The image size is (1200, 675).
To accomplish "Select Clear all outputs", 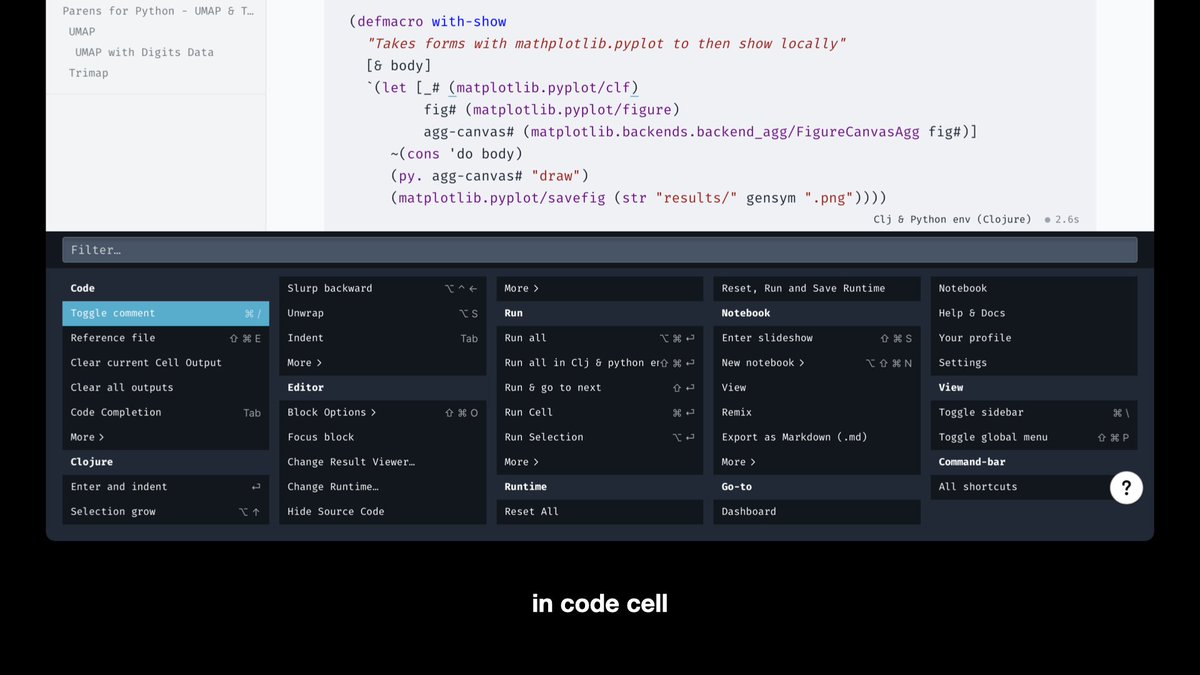I will pos(165,388).
